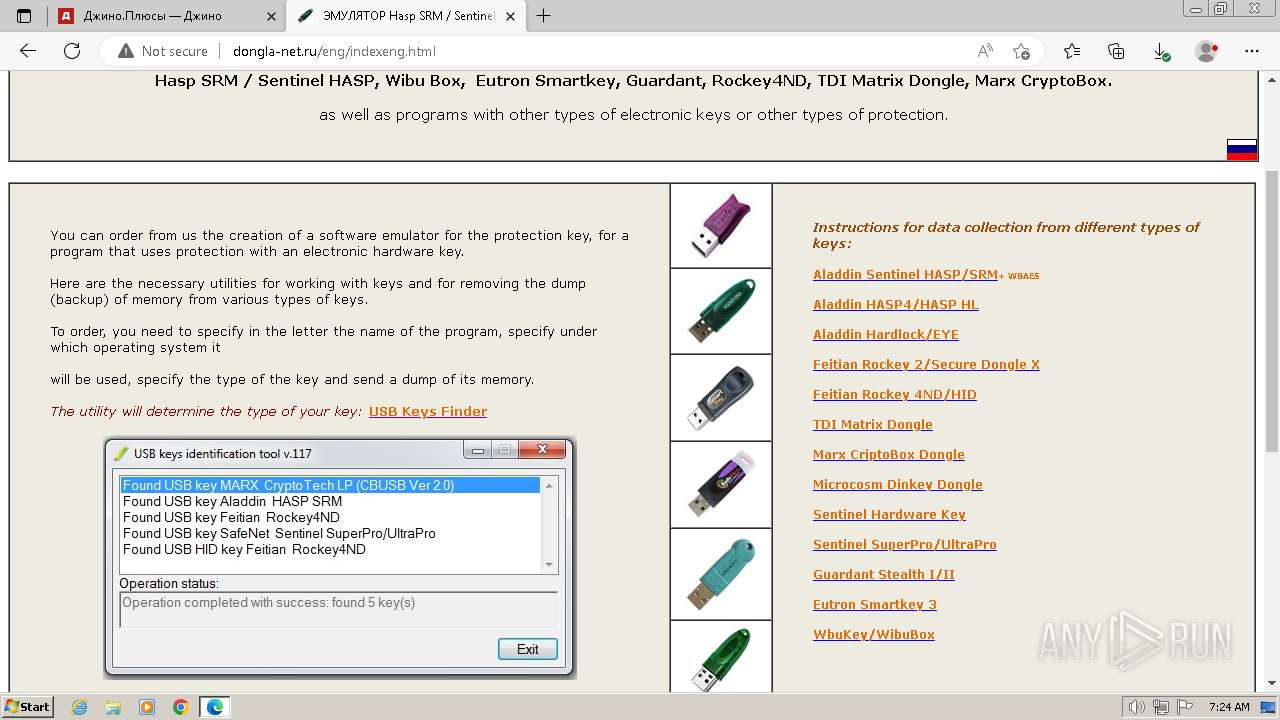Click the dark green Guardant dongle image
1280x720 pixels.
(721, 311)
